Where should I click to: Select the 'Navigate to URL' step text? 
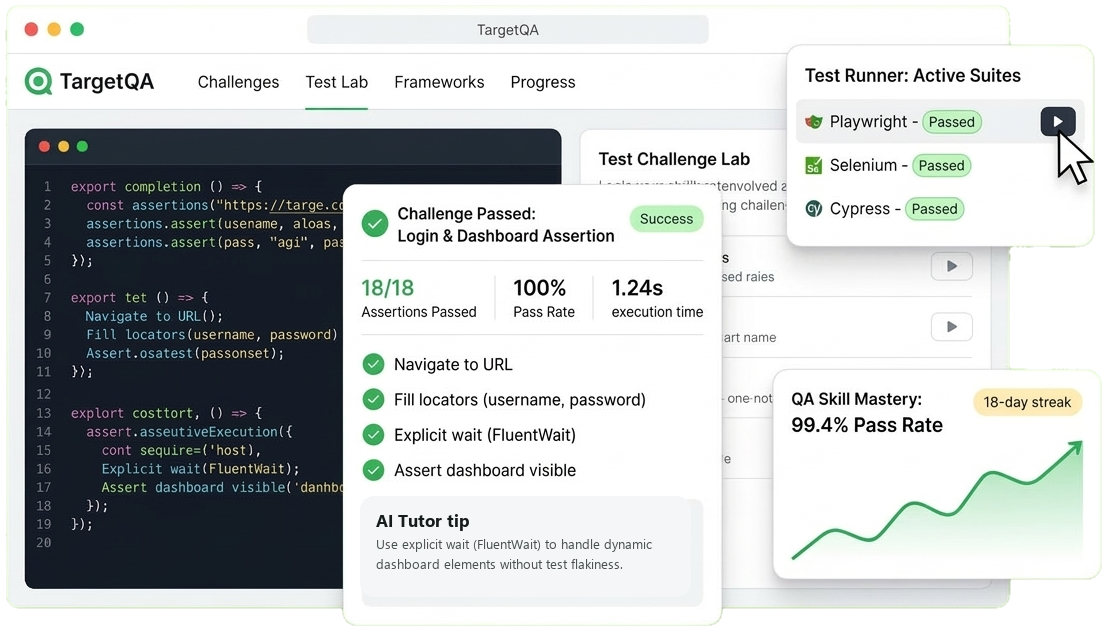click(453, 364)
